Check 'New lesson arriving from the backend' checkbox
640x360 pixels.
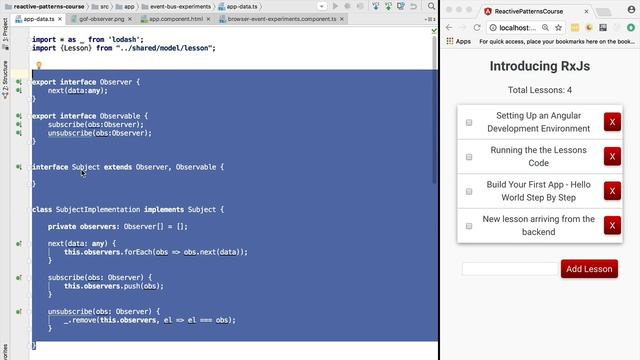pyautogui.click(x=469, y=226)
